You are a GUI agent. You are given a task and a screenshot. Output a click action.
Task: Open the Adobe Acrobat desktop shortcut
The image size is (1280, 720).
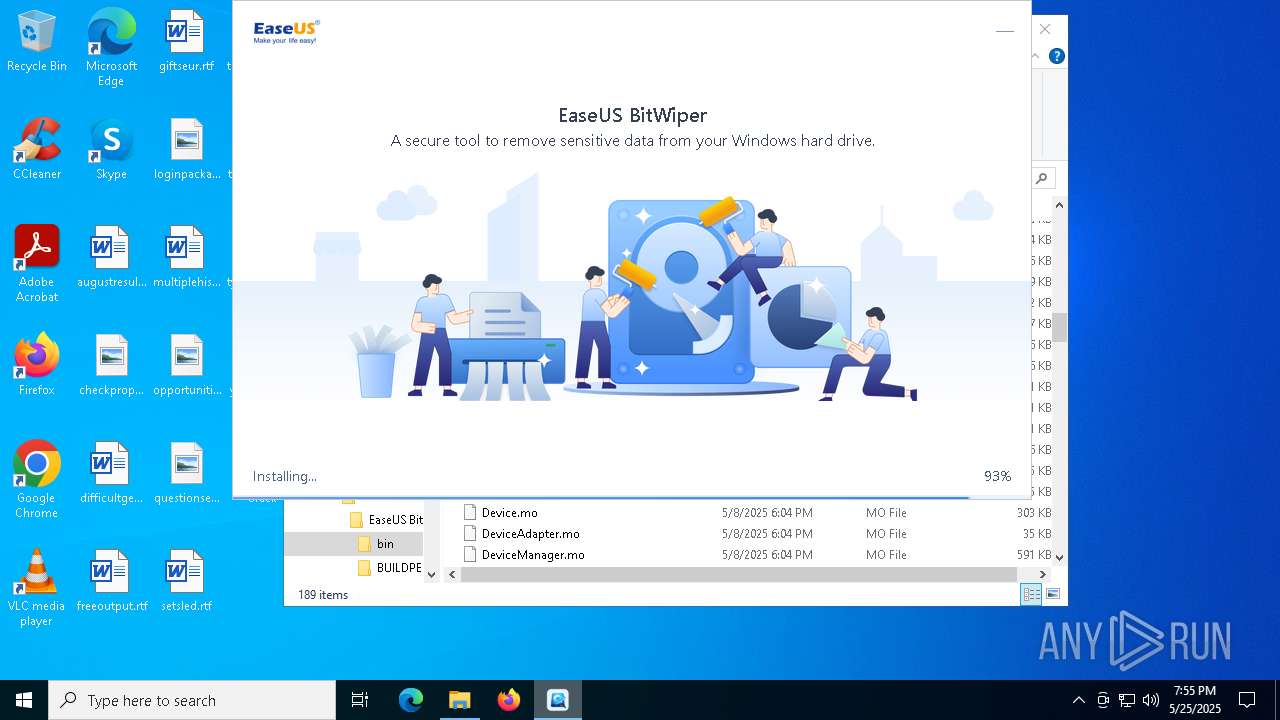(37, 264)
